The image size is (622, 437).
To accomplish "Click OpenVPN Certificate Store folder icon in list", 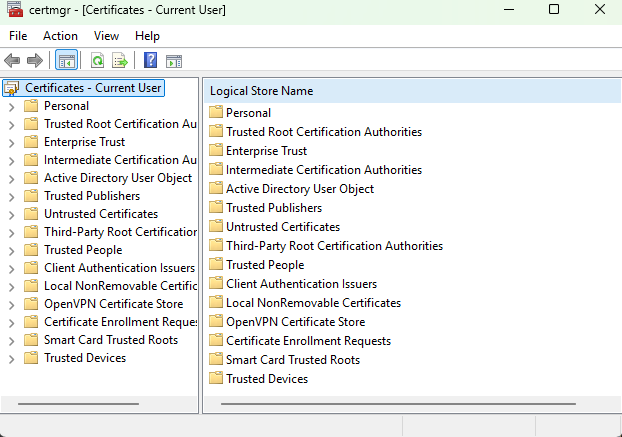I will pos(216,321).
